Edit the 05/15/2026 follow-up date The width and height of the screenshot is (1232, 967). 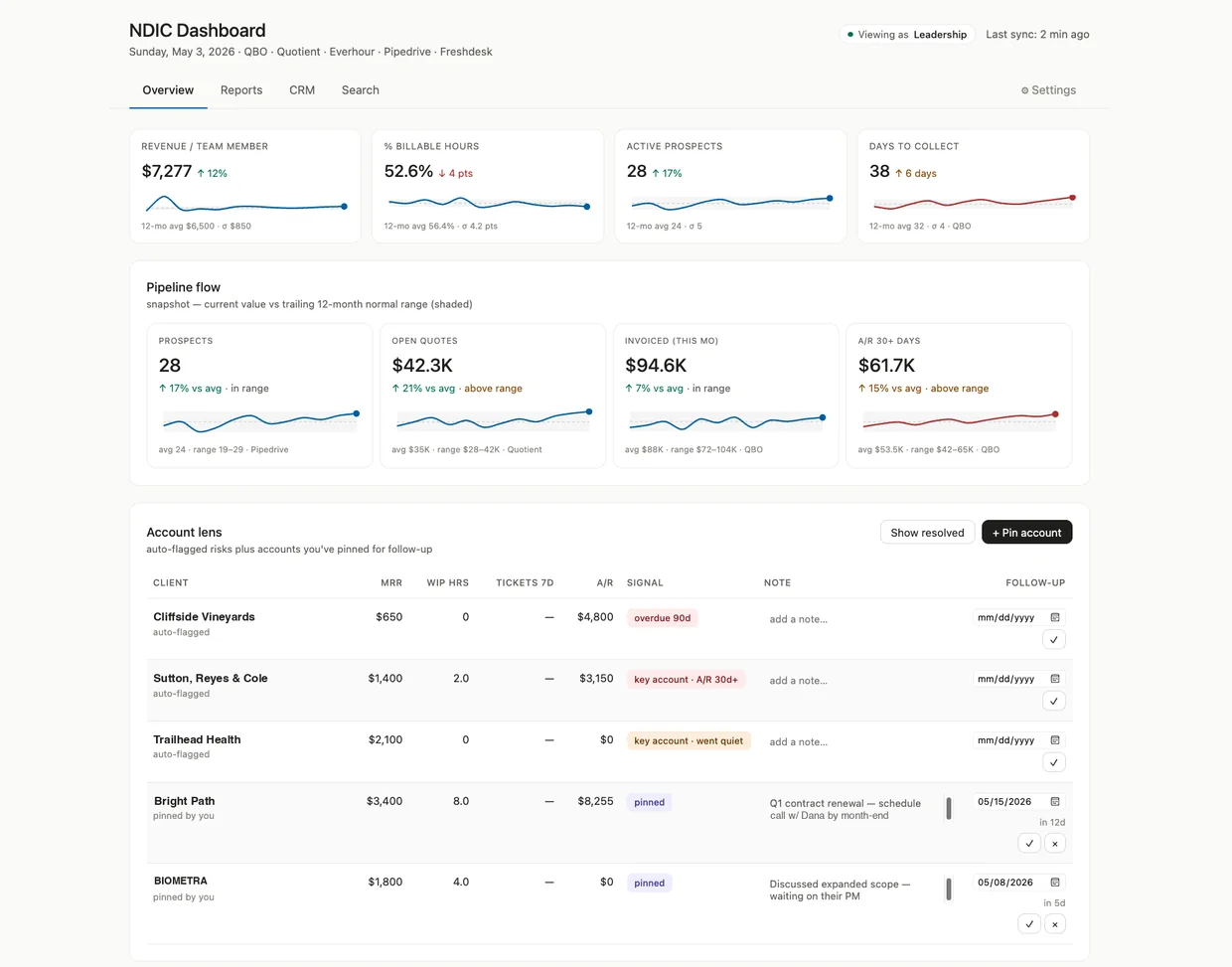tap(1019, 802)
